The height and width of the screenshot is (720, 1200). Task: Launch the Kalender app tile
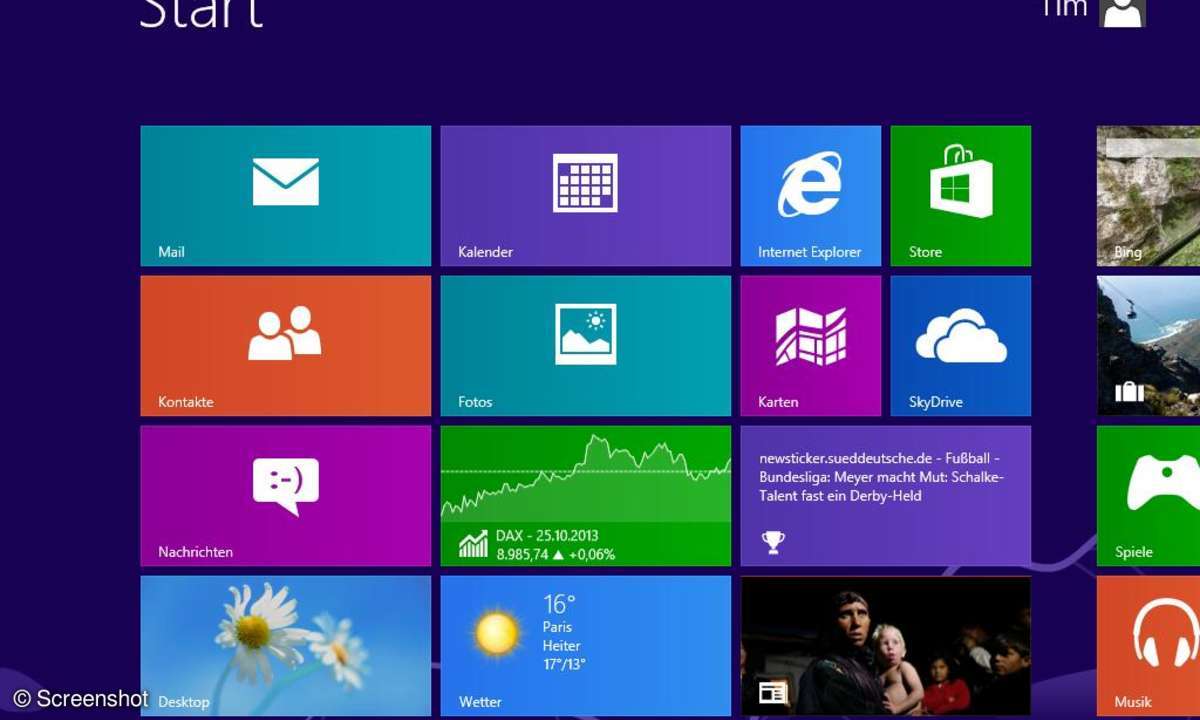(586, 196)
